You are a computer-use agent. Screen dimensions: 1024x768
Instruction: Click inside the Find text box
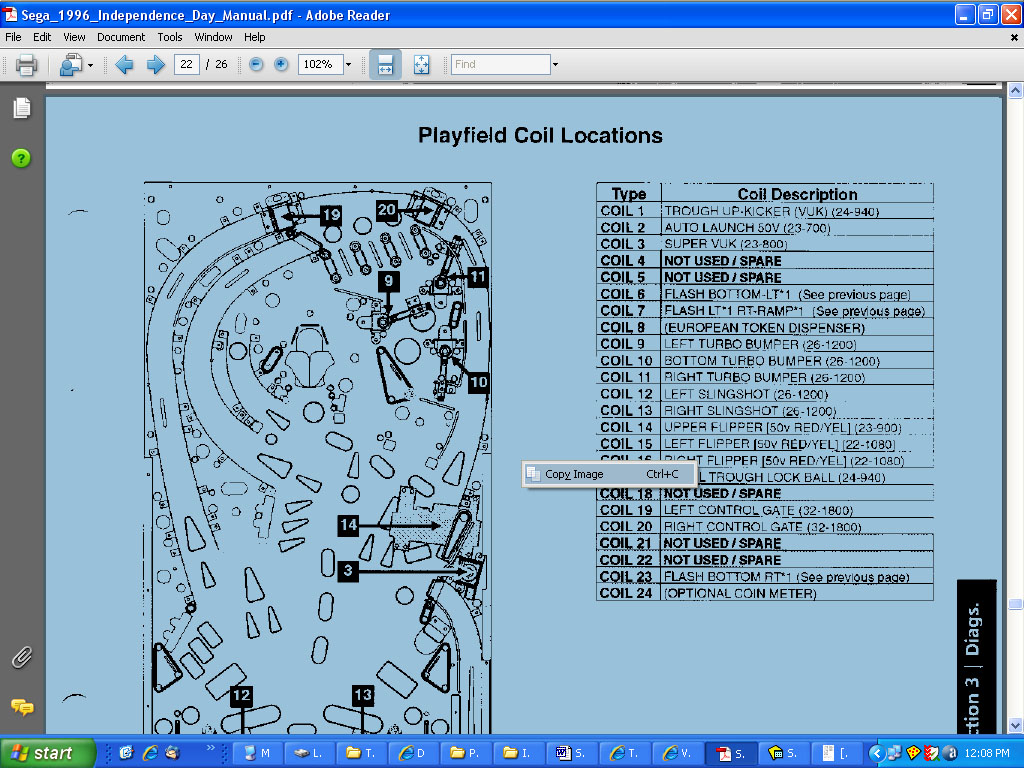click(x=500, y=64)
